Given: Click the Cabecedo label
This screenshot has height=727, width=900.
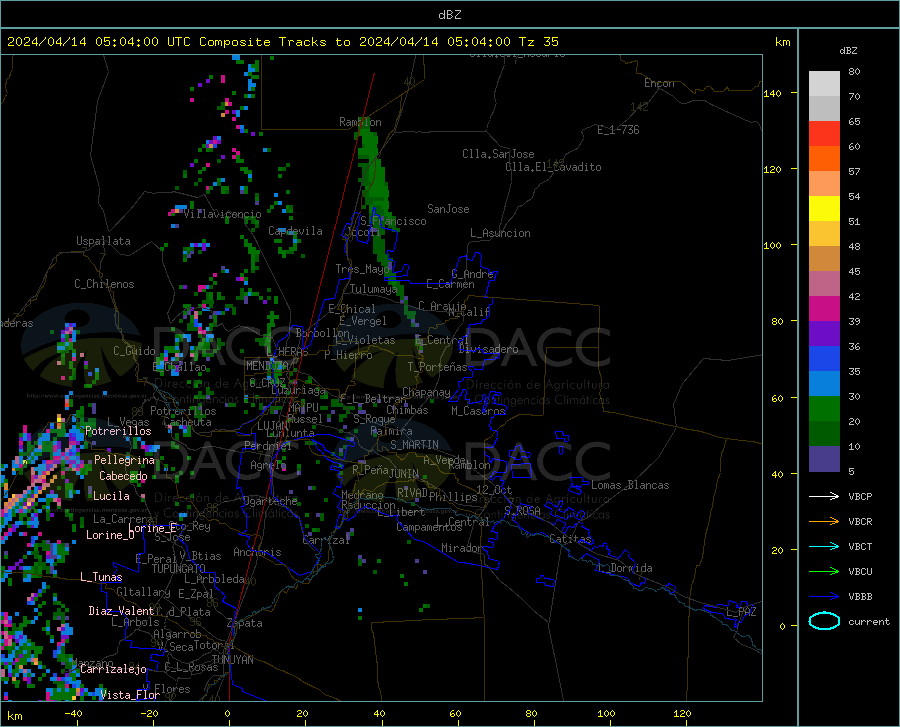Looking at the screenshot, I should point(123,476).
